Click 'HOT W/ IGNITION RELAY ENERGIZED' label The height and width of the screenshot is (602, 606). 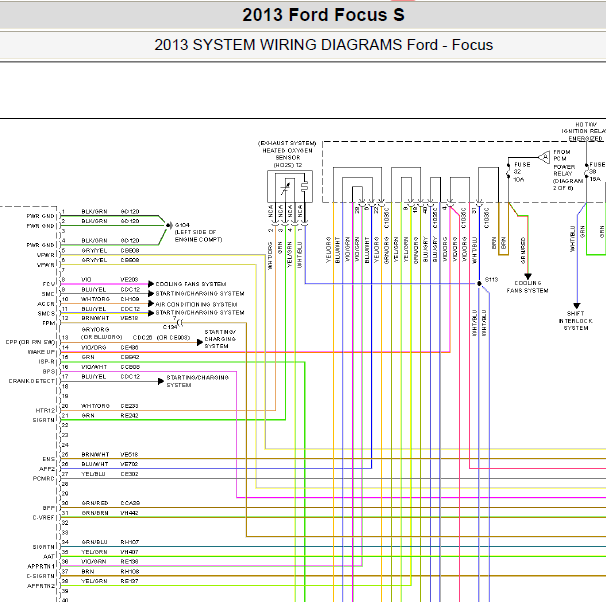pos(584,131)
